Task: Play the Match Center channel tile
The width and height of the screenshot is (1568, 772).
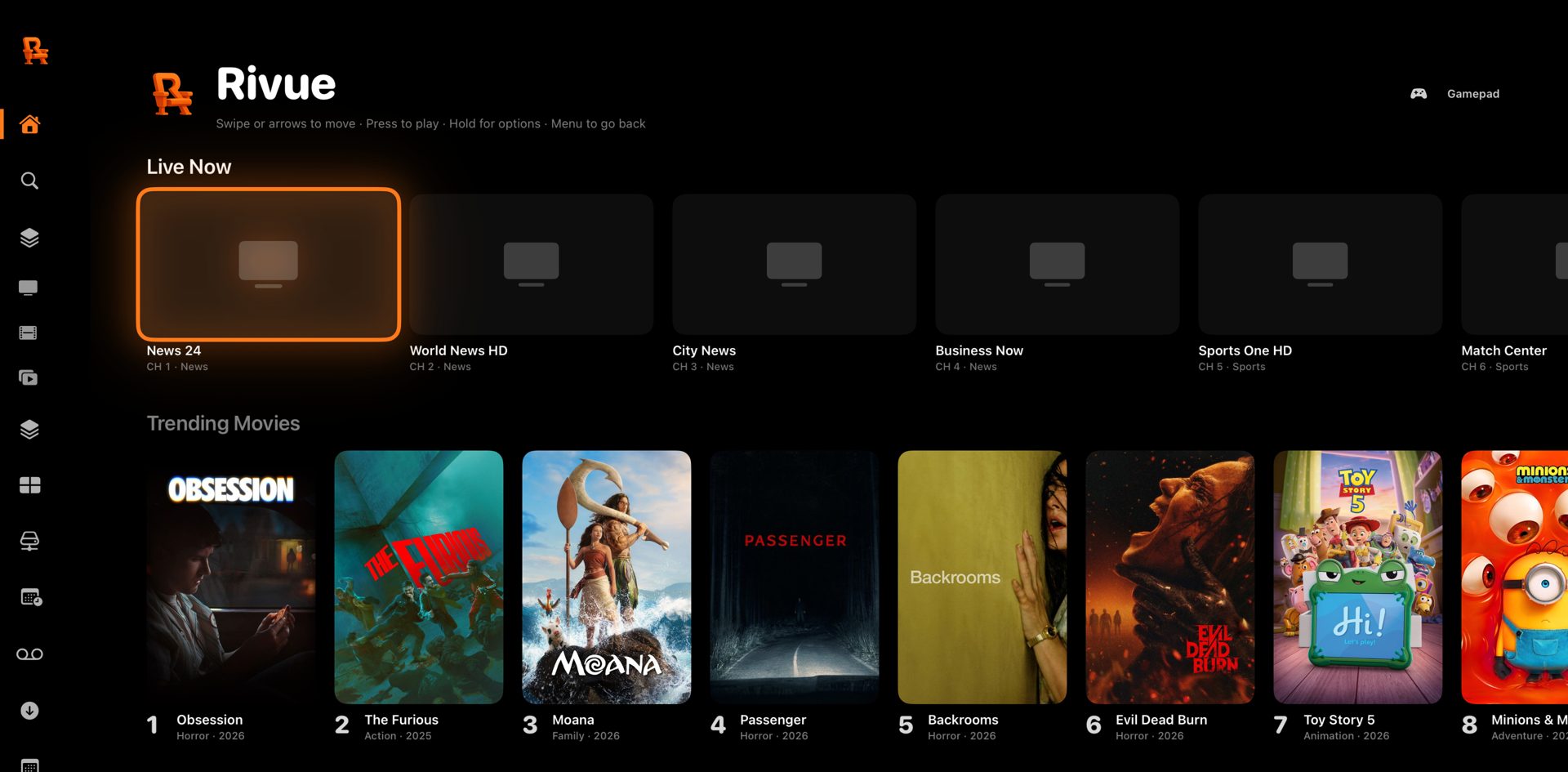Action: (x=1515, y=264)
